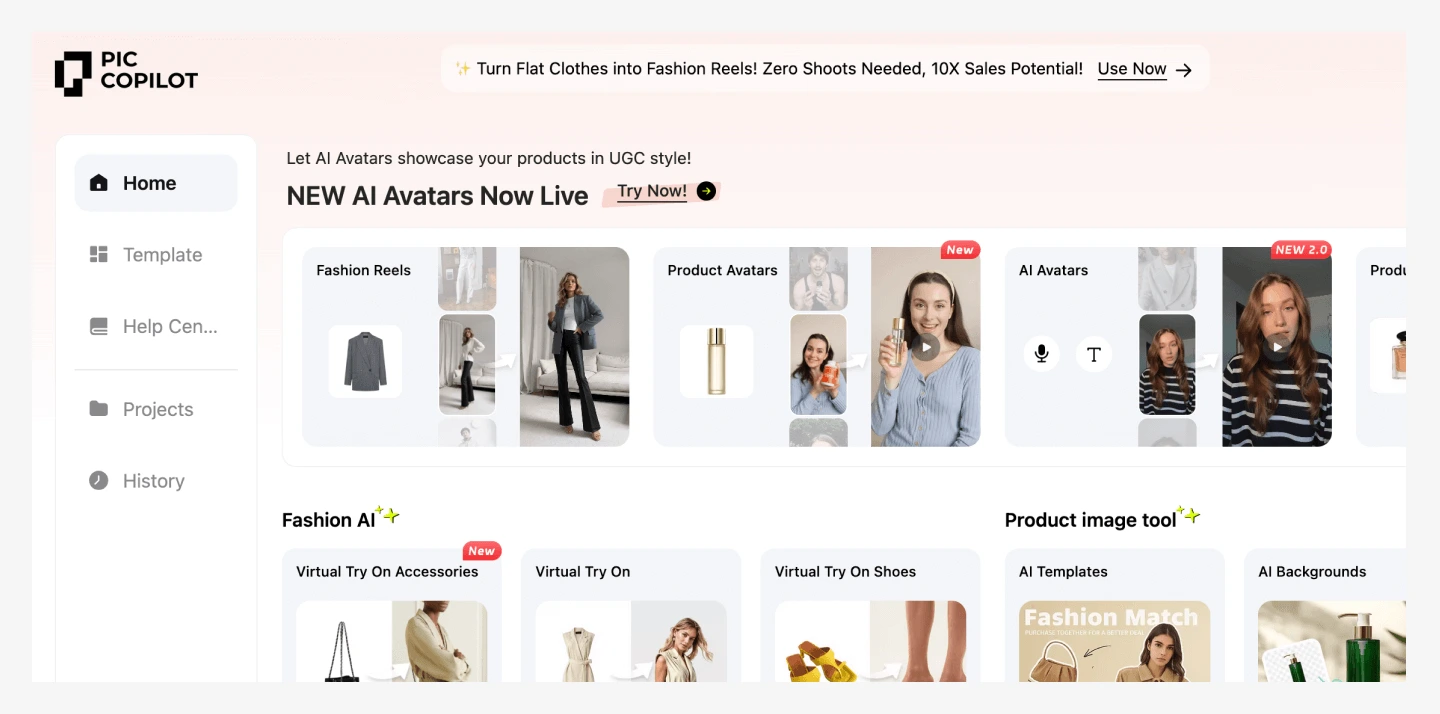The image size is (1440, 714).
Task: Open the Virtual Try On Accessories tool
Action: pos(391,615)
